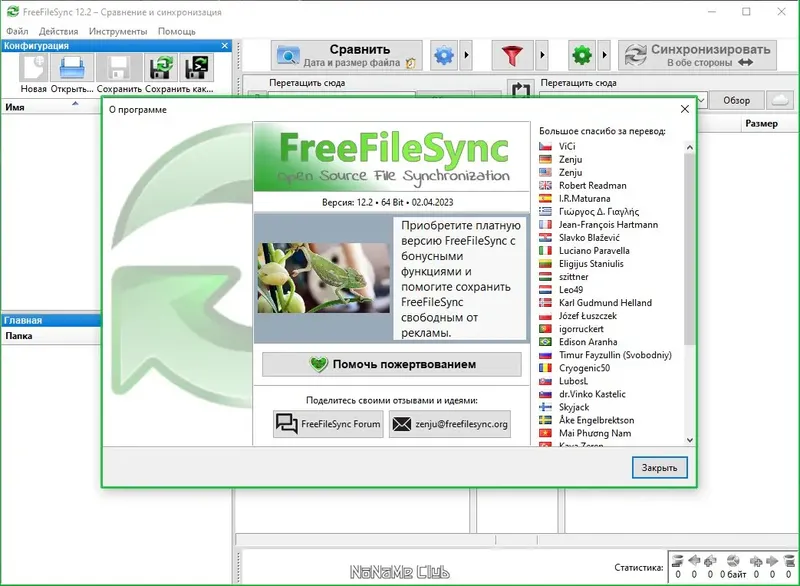Click the delete-right statistics icon in status bar

click(789, 560)
